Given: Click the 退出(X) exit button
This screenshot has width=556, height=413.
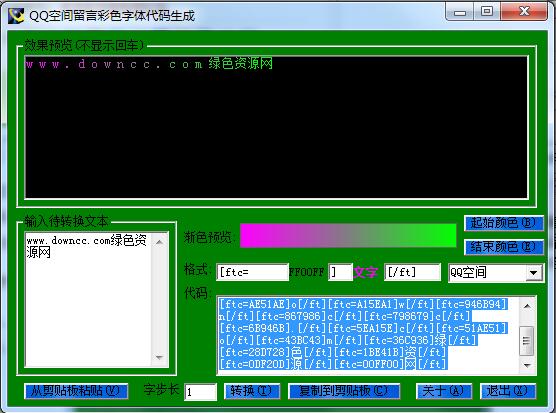Looking at the screenshot, I should coord(507,391).
